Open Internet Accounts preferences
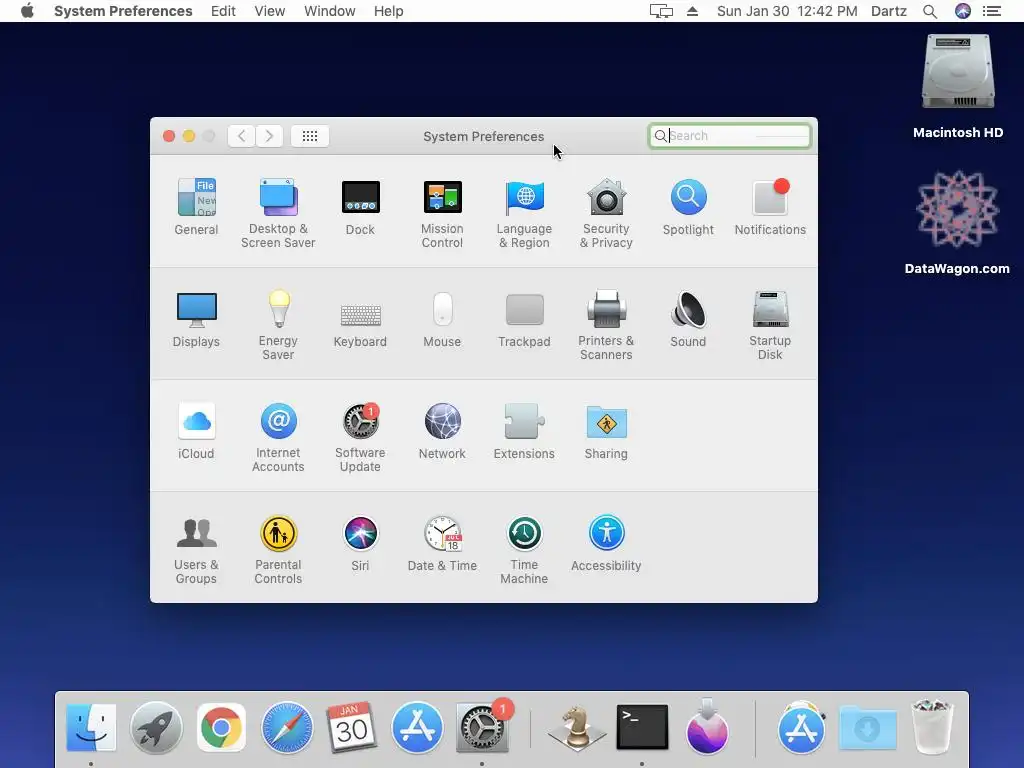 pyautogui.click(x=278, y=438)
